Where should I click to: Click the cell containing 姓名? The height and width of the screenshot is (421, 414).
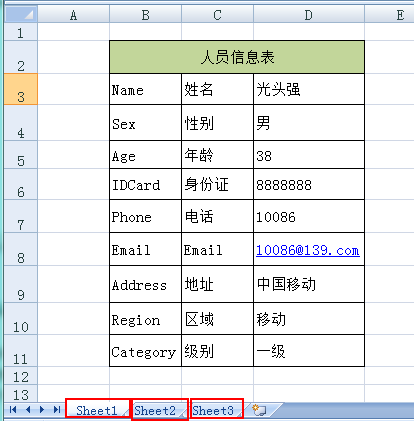(x=217, y=89)
